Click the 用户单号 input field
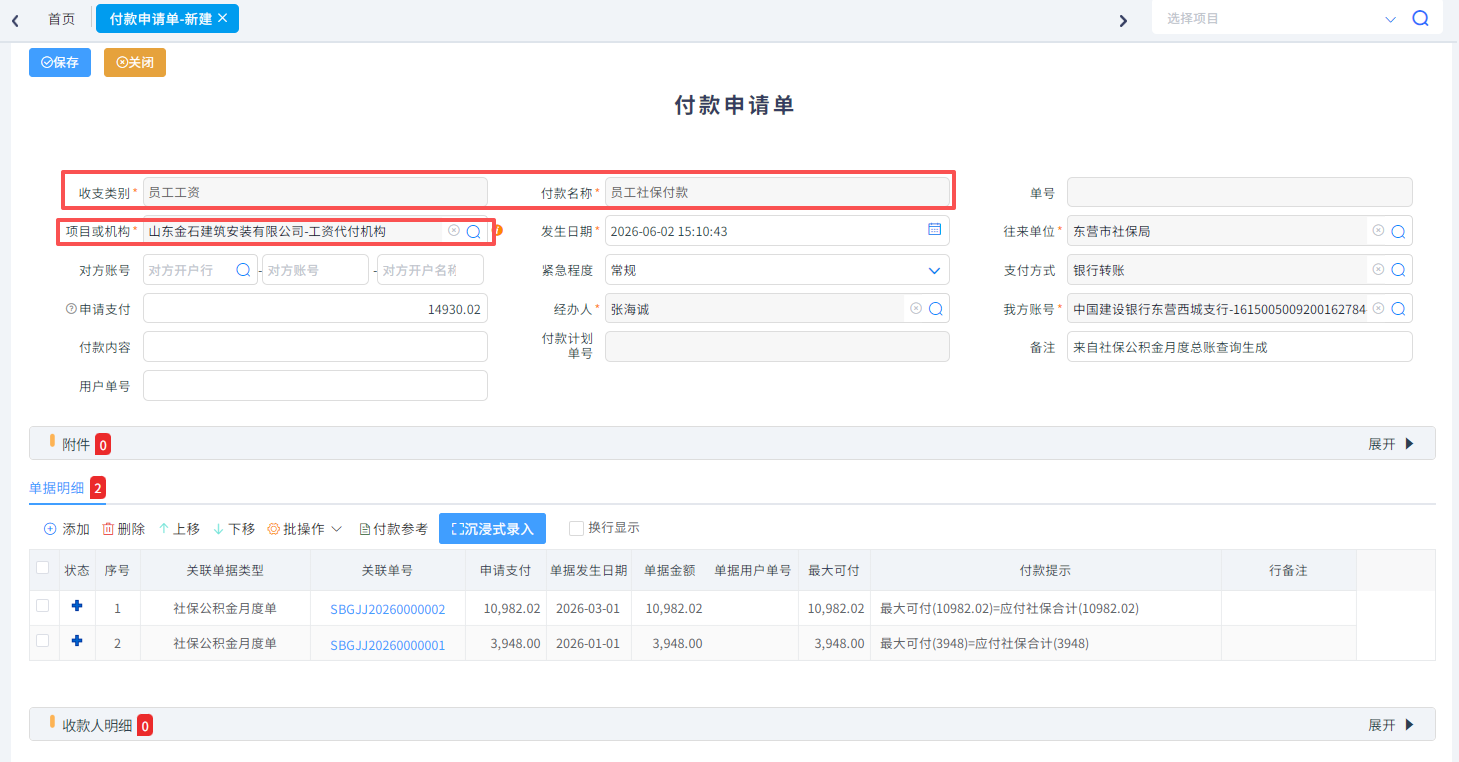This screenshot has width=1459, height=762. click(x=315, y=386)
